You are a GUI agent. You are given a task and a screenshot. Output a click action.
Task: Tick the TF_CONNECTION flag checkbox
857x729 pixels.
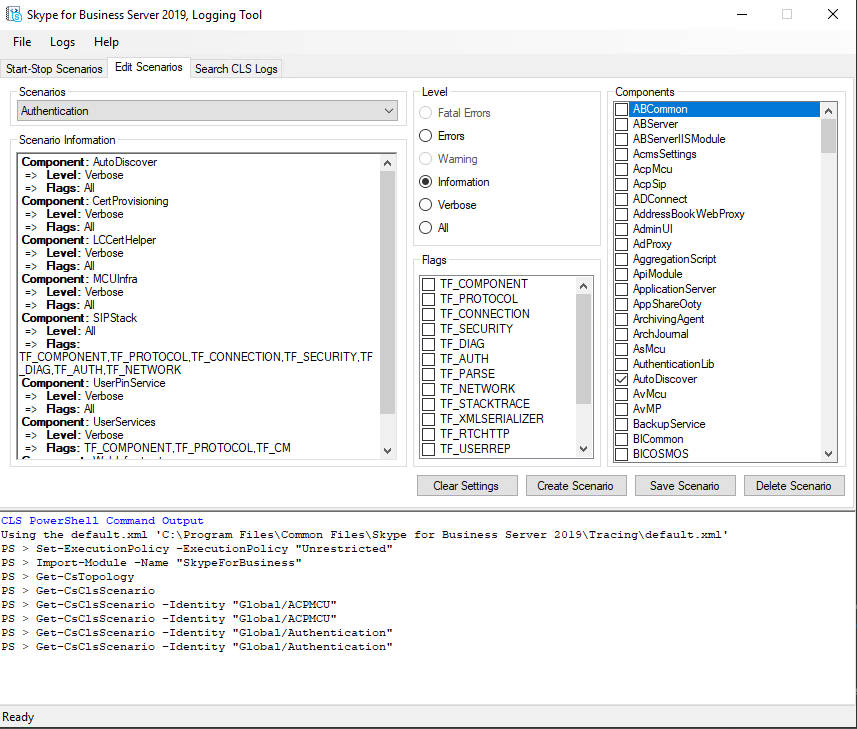point(429,314)
